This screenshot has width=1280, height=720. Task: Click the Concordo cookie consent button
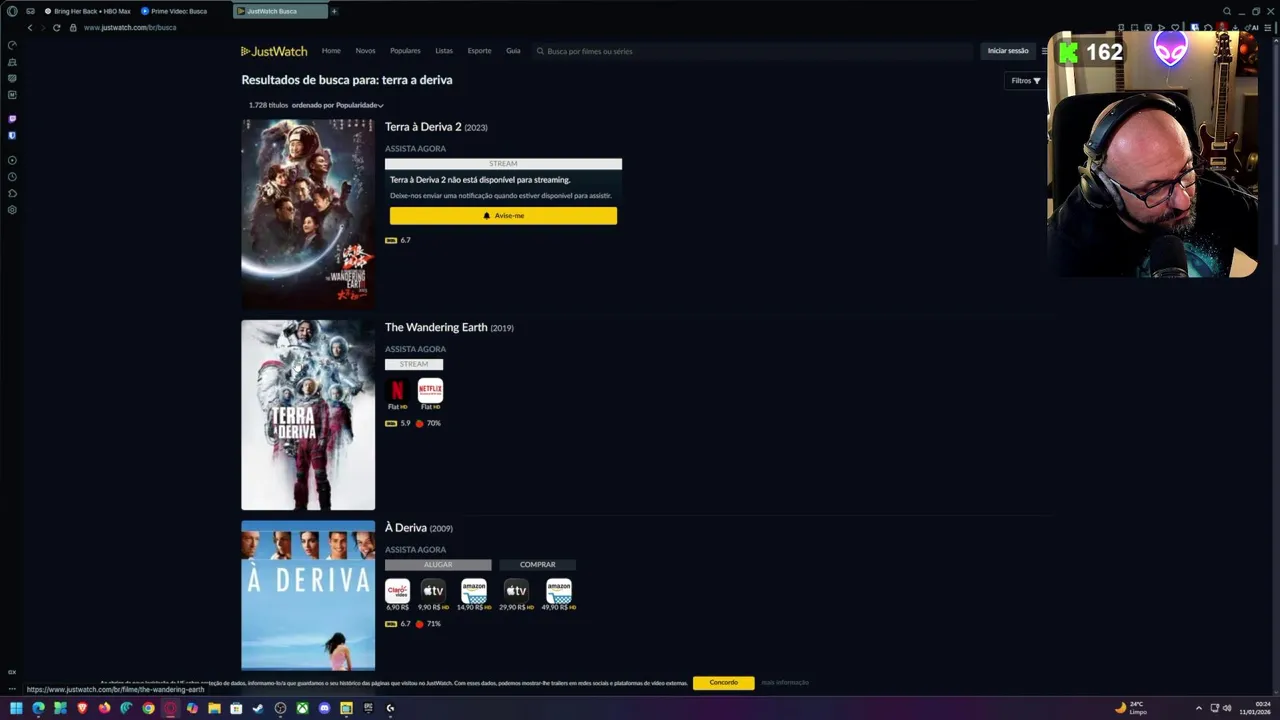pos(723,683)
